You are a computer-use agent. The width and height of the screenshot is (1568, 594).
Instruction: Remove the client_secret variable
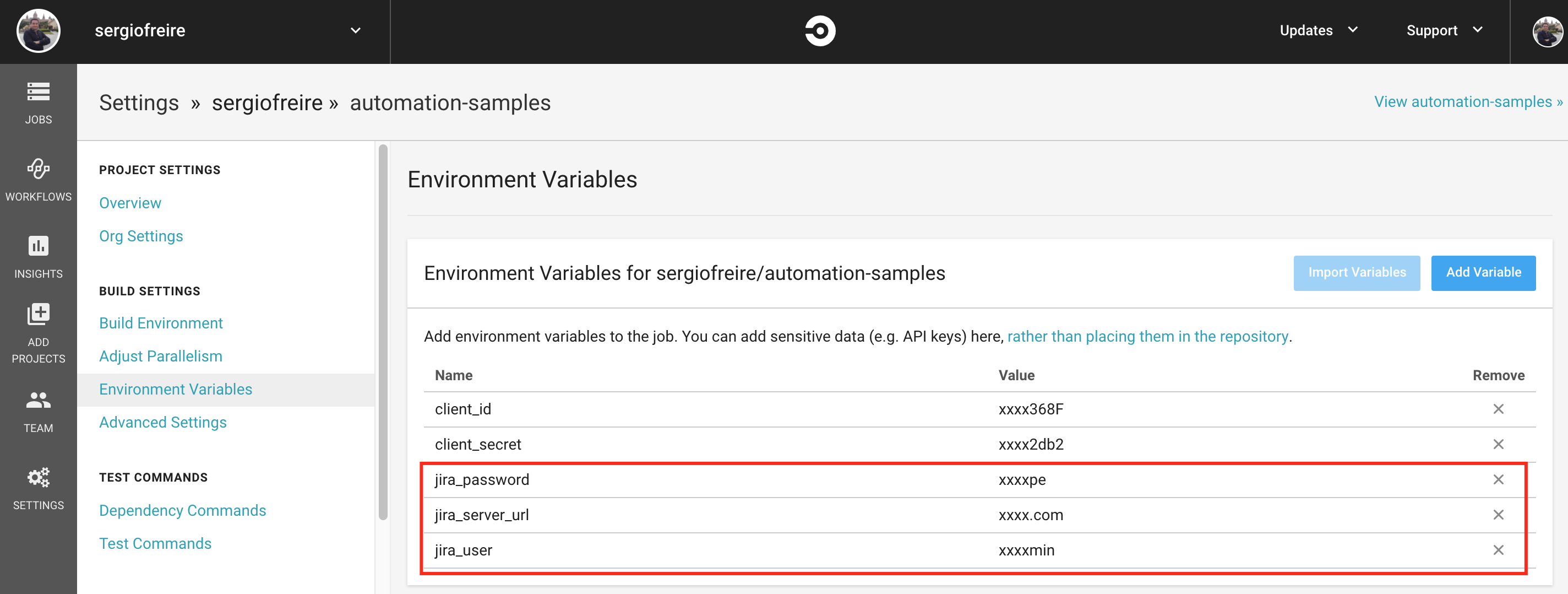1498,444
